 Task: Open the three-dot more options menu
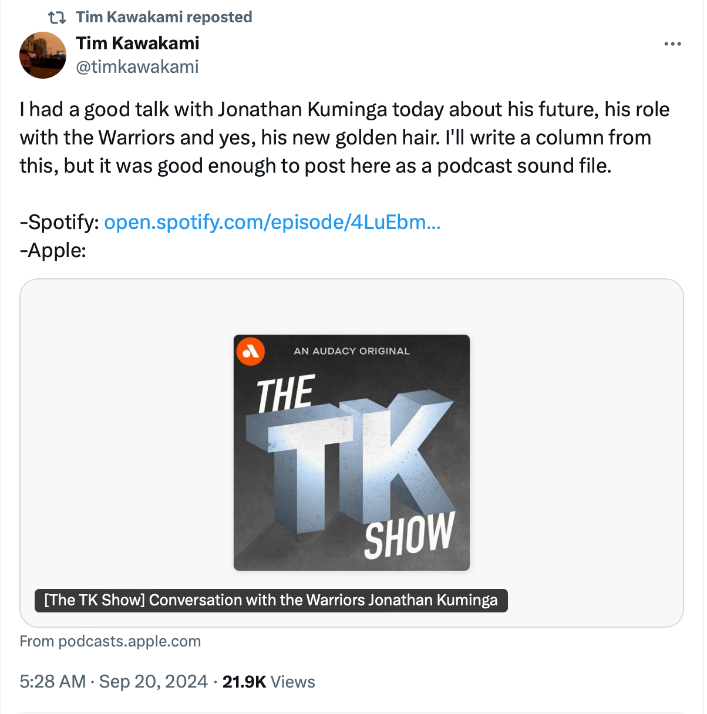coord(673,44)
